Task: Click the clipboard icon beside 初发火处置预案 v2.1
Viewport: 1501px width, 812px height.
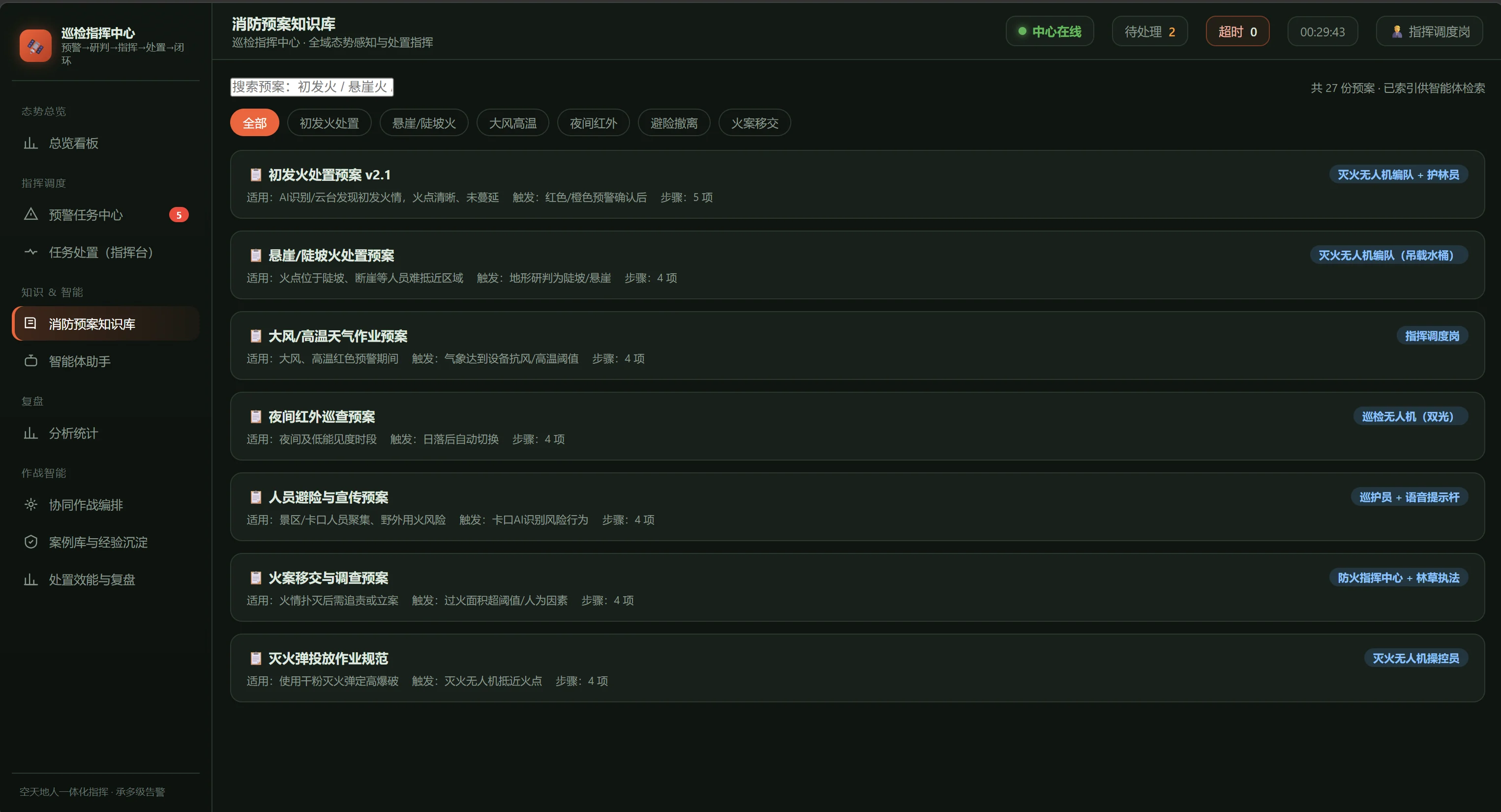Action: click(255, 175)
